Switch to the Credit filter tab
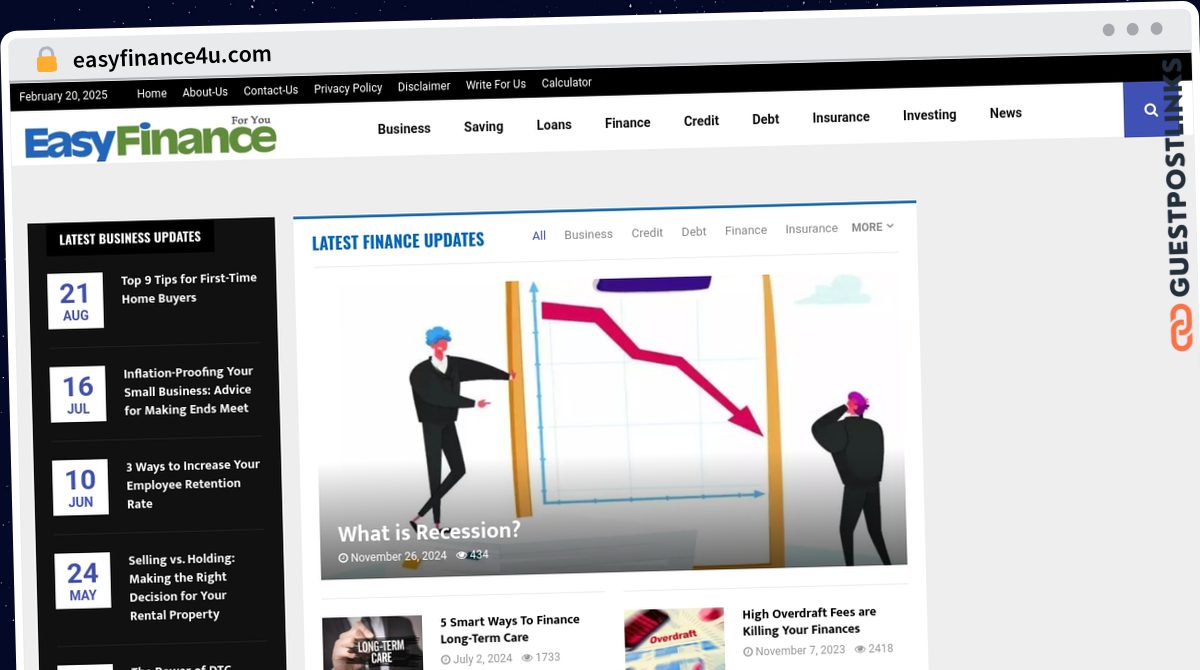The image size is (1200, 670). tap(647, 233)
